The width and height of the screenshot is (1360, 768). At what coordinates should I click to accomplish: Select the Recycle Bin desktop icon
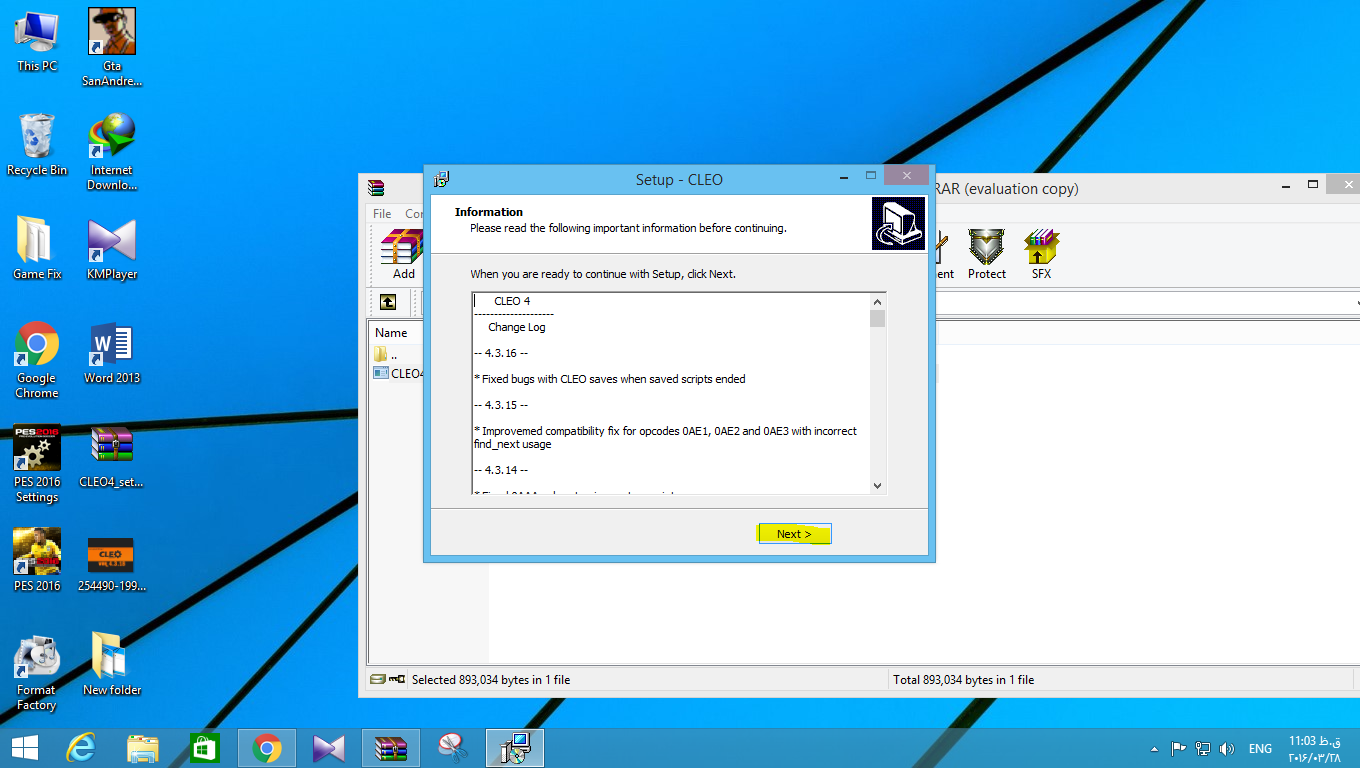(37, 145)
